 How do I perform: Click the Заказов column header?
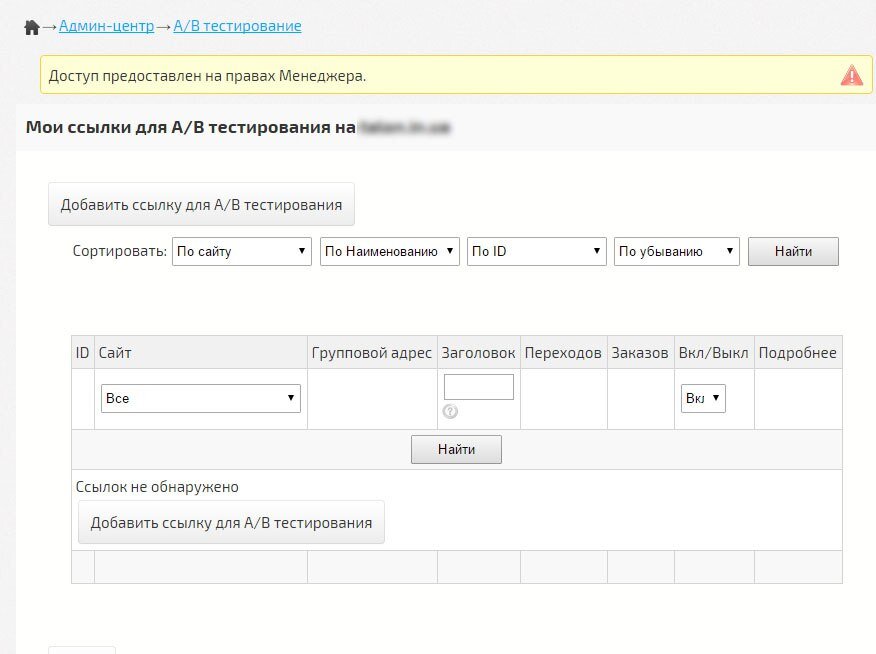click(640, 353)
